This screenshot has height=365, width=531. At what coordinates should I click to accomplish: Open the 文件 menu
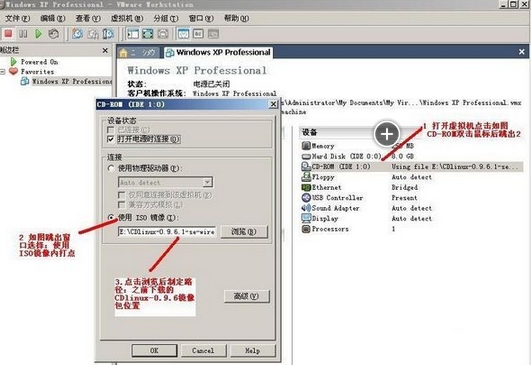coord(18,18)
